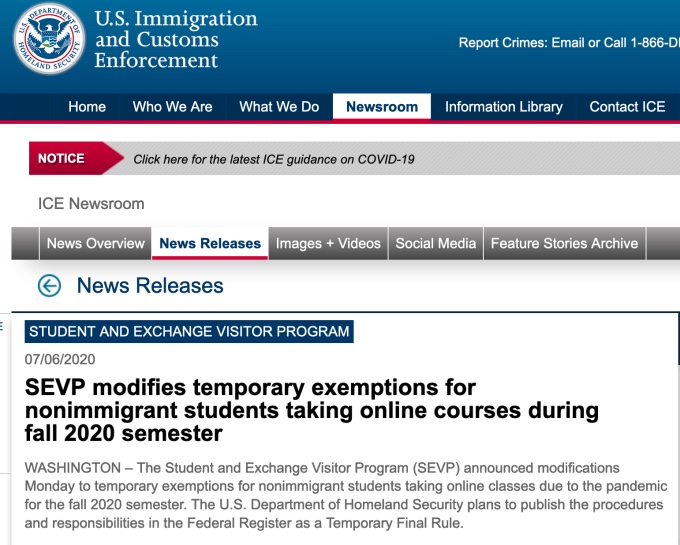Open the Contact ICE menu
The width and height of the screenshot is (680, 545).
point(627,107)
